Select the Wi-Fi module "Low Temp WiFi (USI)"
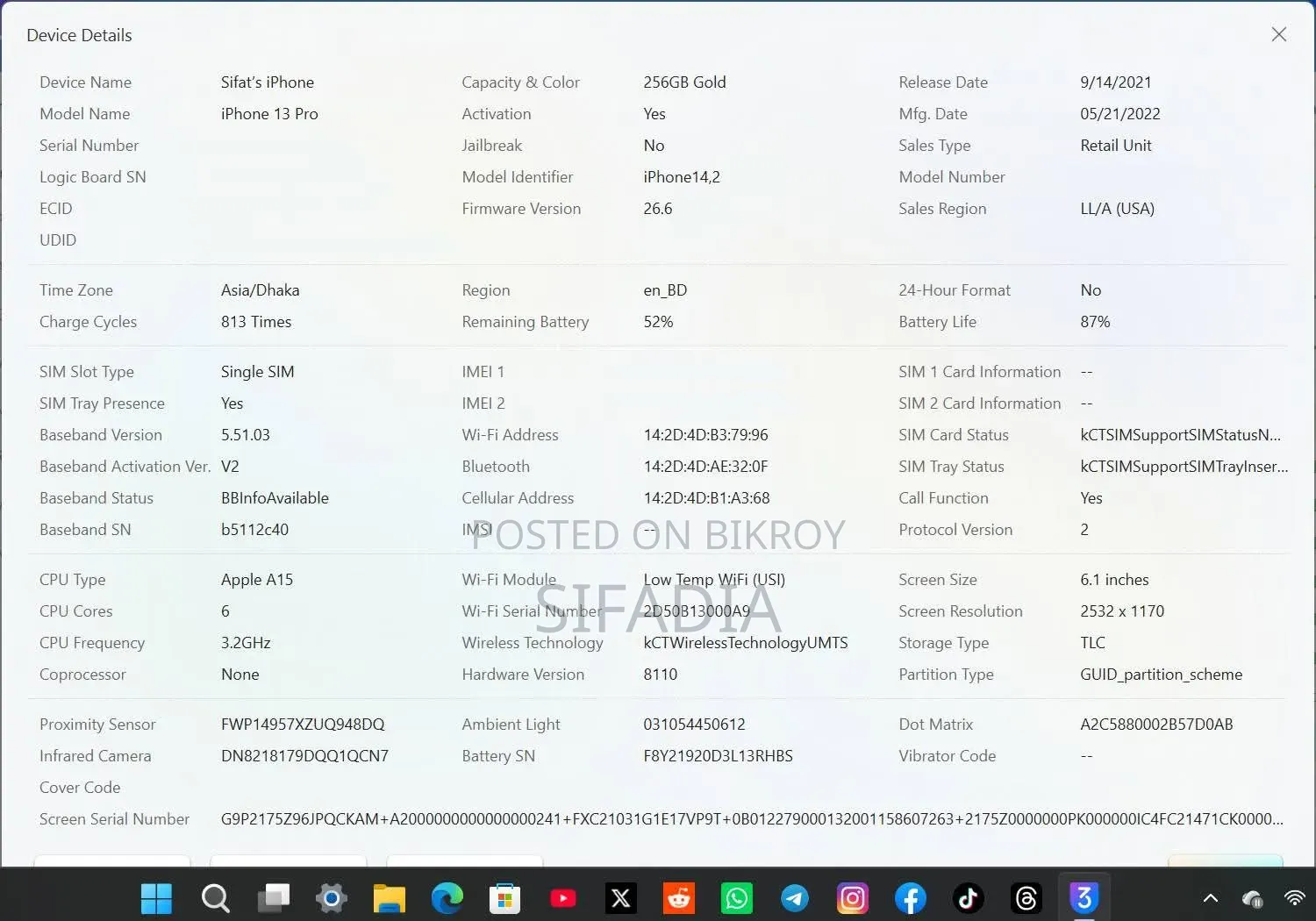Viewport: 1316px width, 921px height. pos(714,580)
